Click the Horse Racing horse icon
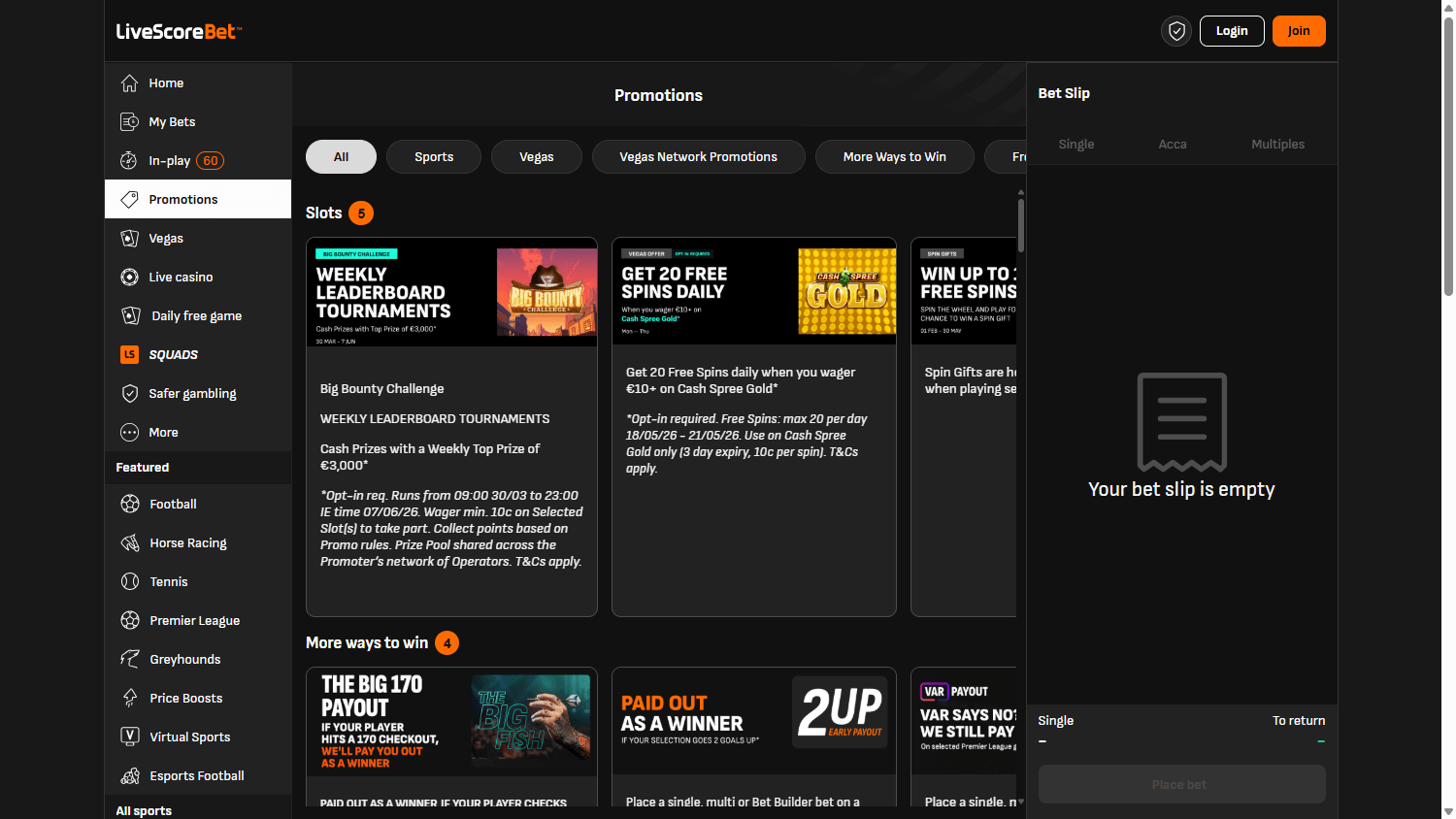 coord(130,542)
